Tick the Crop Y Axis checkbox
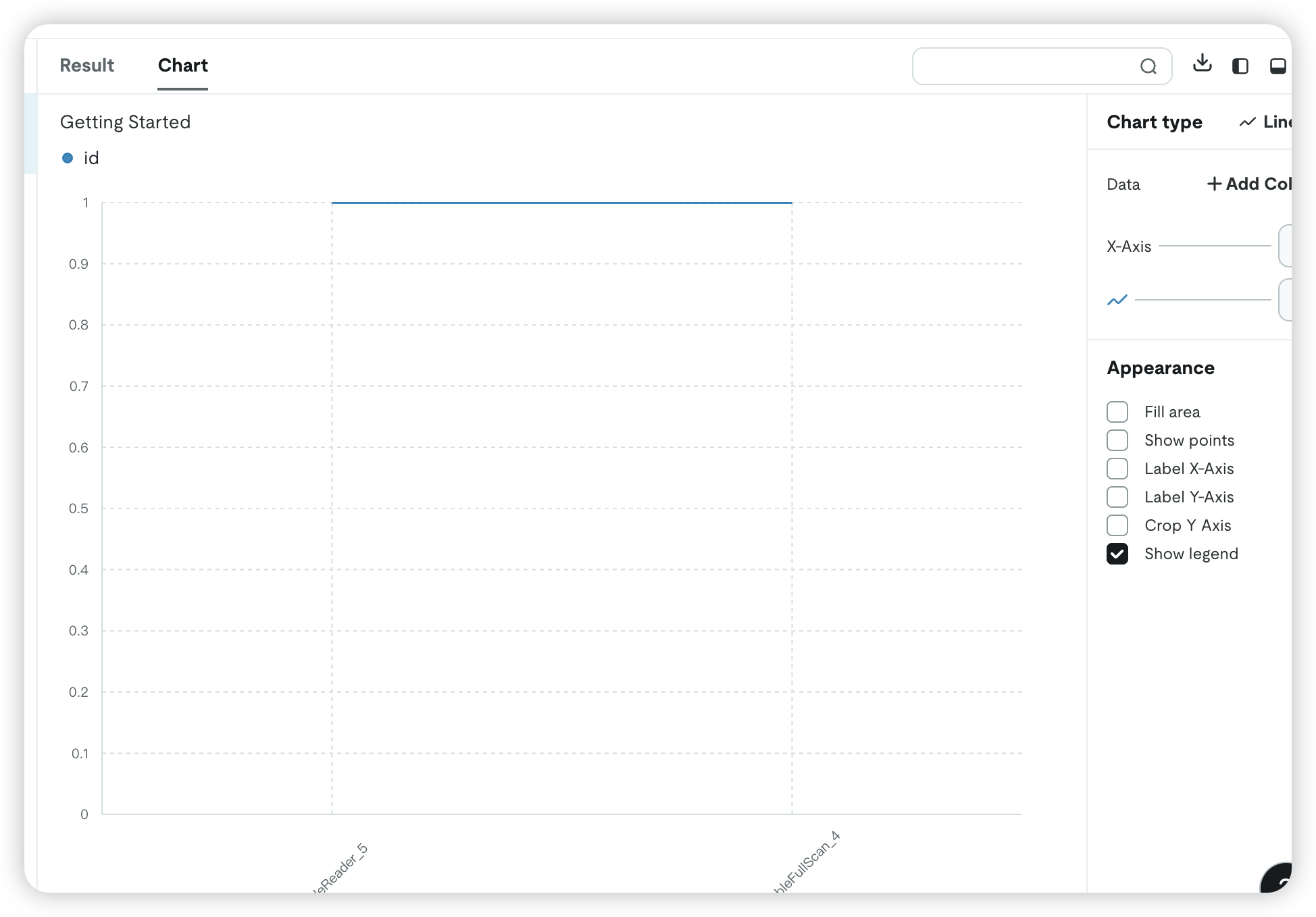Viewport: 1316px width, 917px height. (1117, 525)
